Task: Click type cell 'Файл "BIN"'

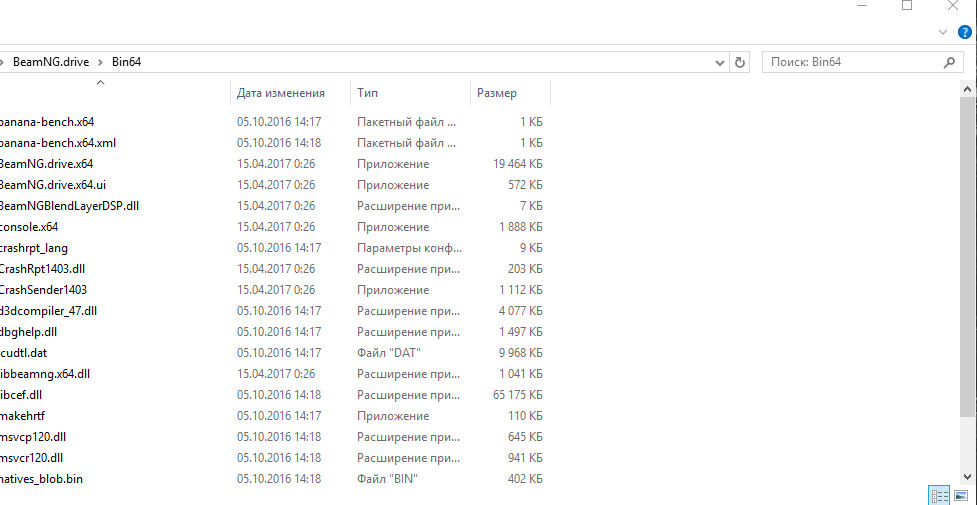Action: pos(387,479)
